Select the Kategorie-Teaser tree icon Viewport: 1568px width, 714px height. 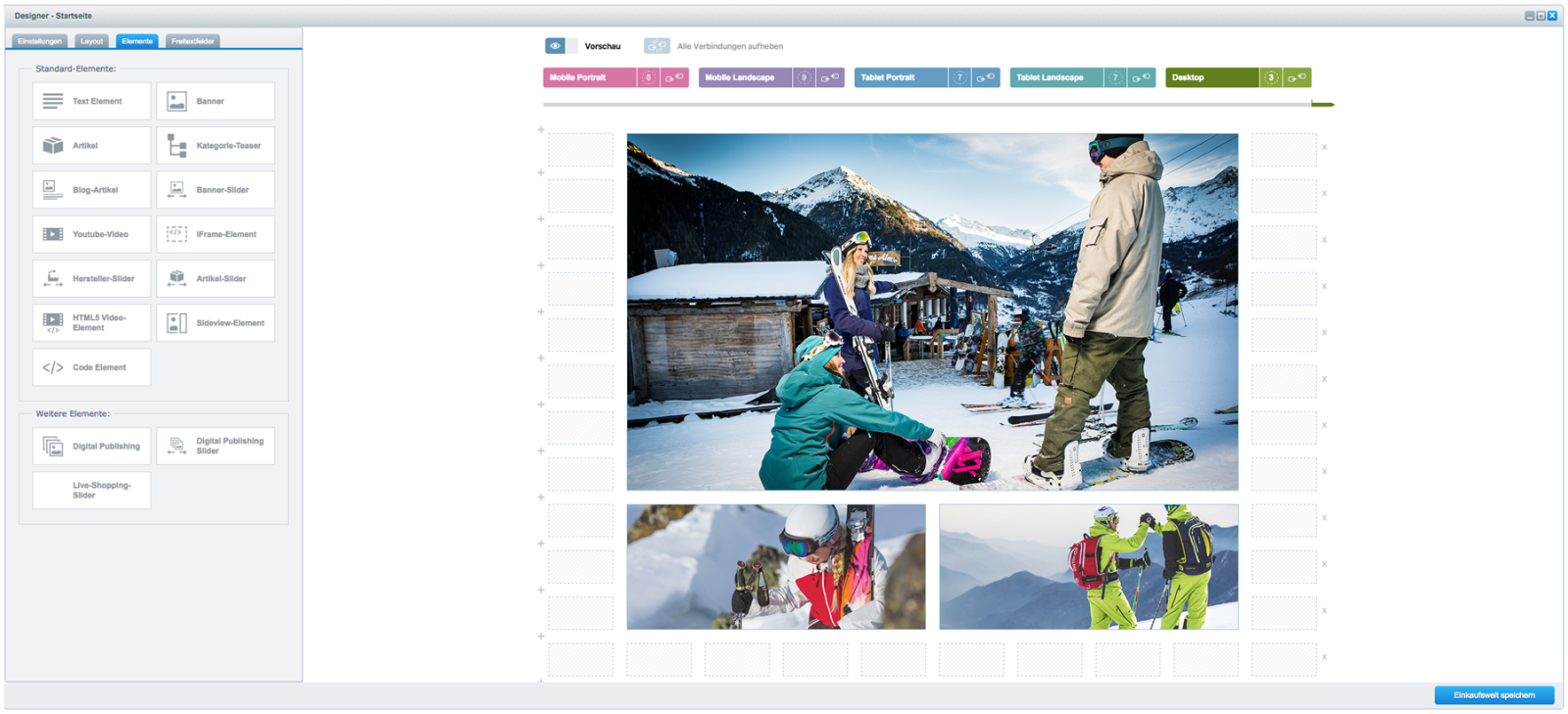point(176,145)
